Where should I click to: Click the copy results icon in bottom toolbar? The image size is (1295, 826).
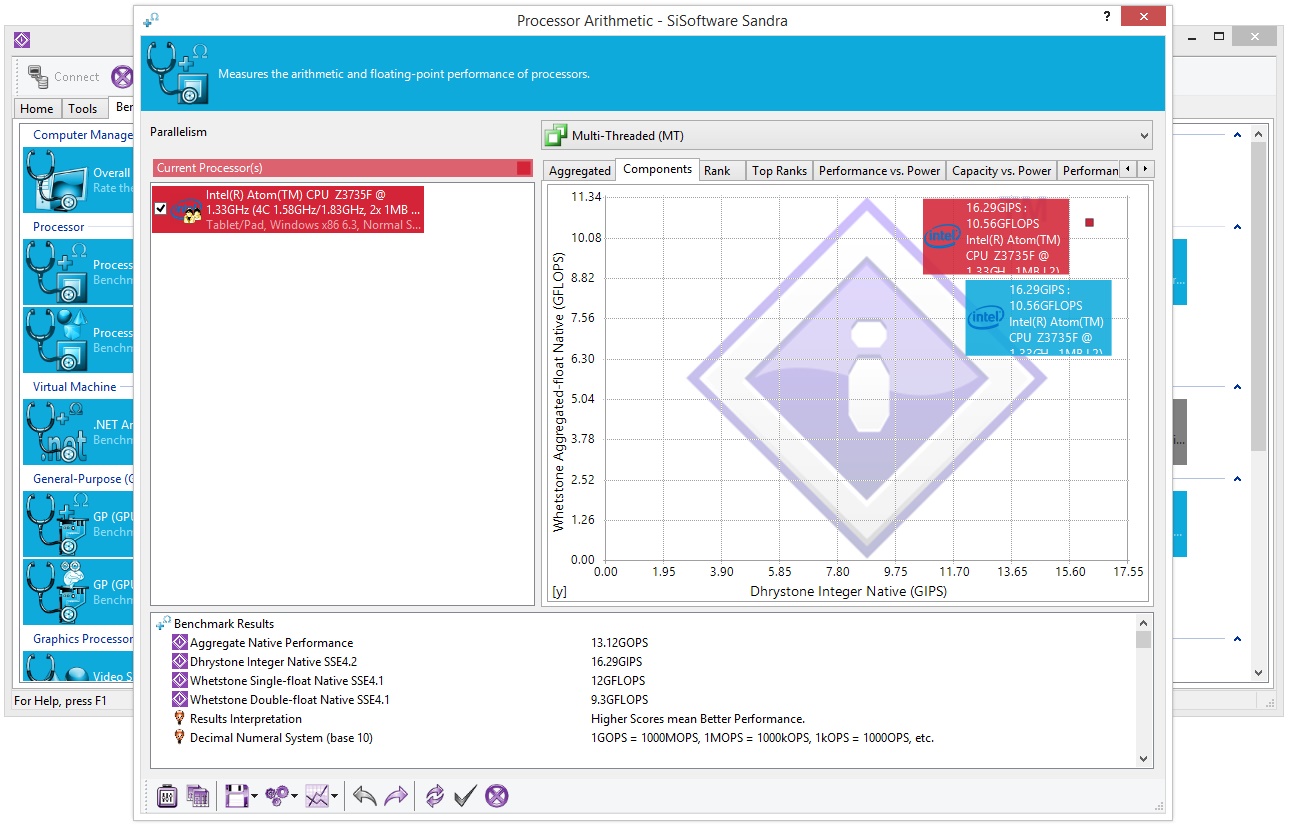tap(198, 796)
